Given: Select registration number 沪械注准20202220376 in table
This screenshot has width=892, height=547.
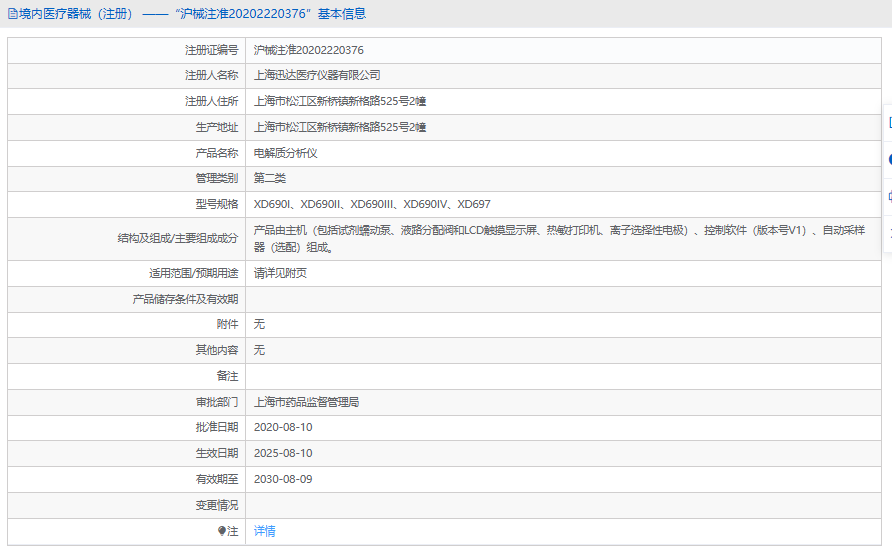Looking at the screenshot, I should coord(308,50).
